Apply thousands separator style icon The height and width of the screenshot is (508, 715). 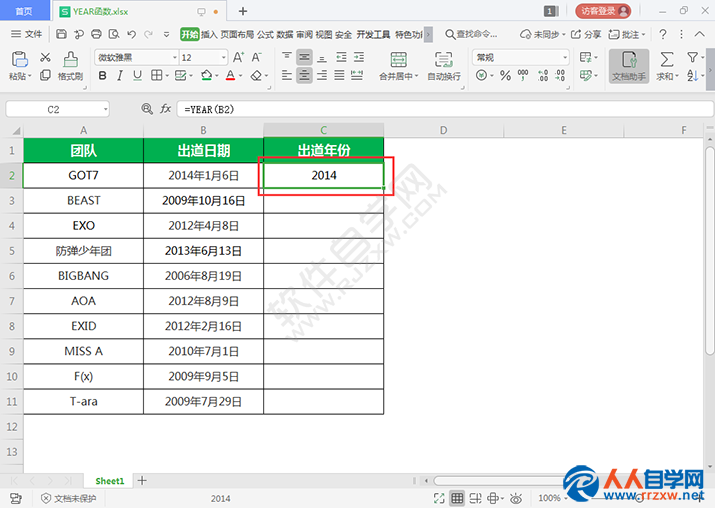pyautogui.click(x=523, y=75)
